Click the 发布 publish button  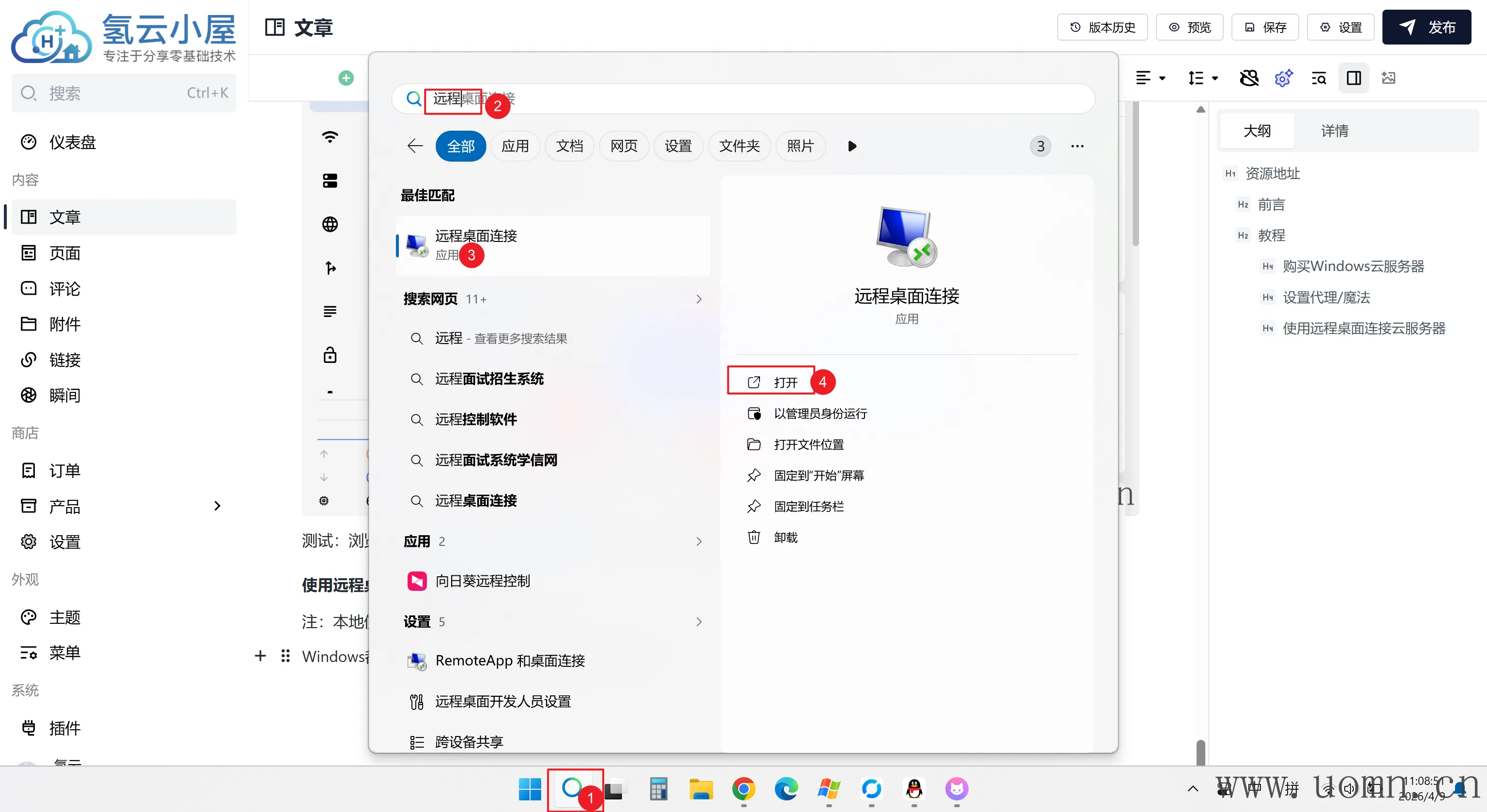click(x=1426, y=27)
